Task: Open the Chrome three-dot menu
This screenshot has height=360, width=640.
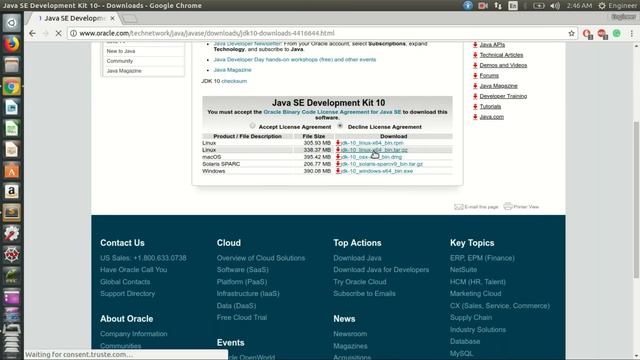Action: pyautogui.click(x=631, y=33)
